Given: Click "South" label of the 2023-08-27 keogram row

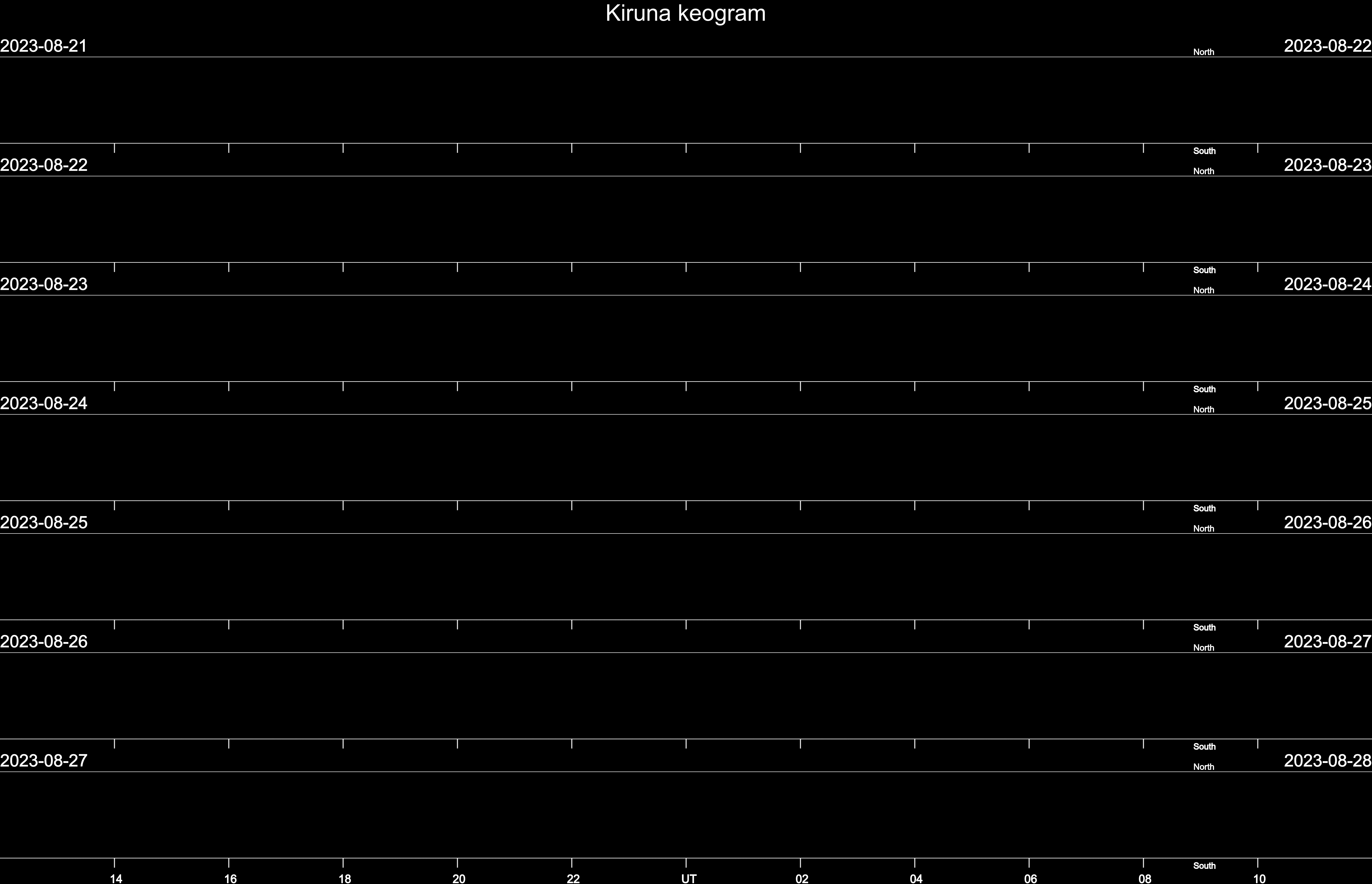Looking at the screenshot, I should tap(1205, 866).
